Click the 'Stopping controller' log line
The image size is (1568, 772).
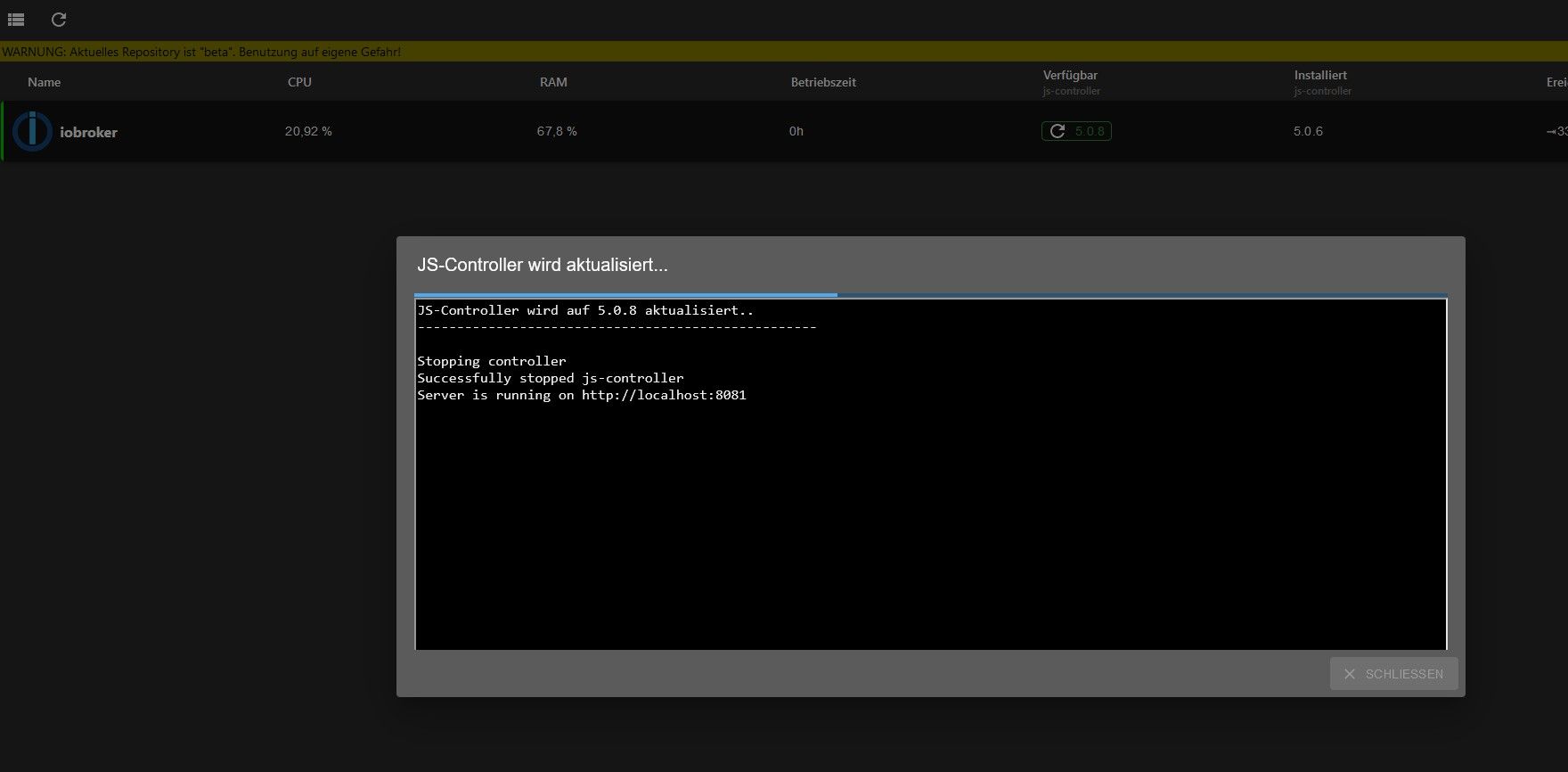(492, 361)
